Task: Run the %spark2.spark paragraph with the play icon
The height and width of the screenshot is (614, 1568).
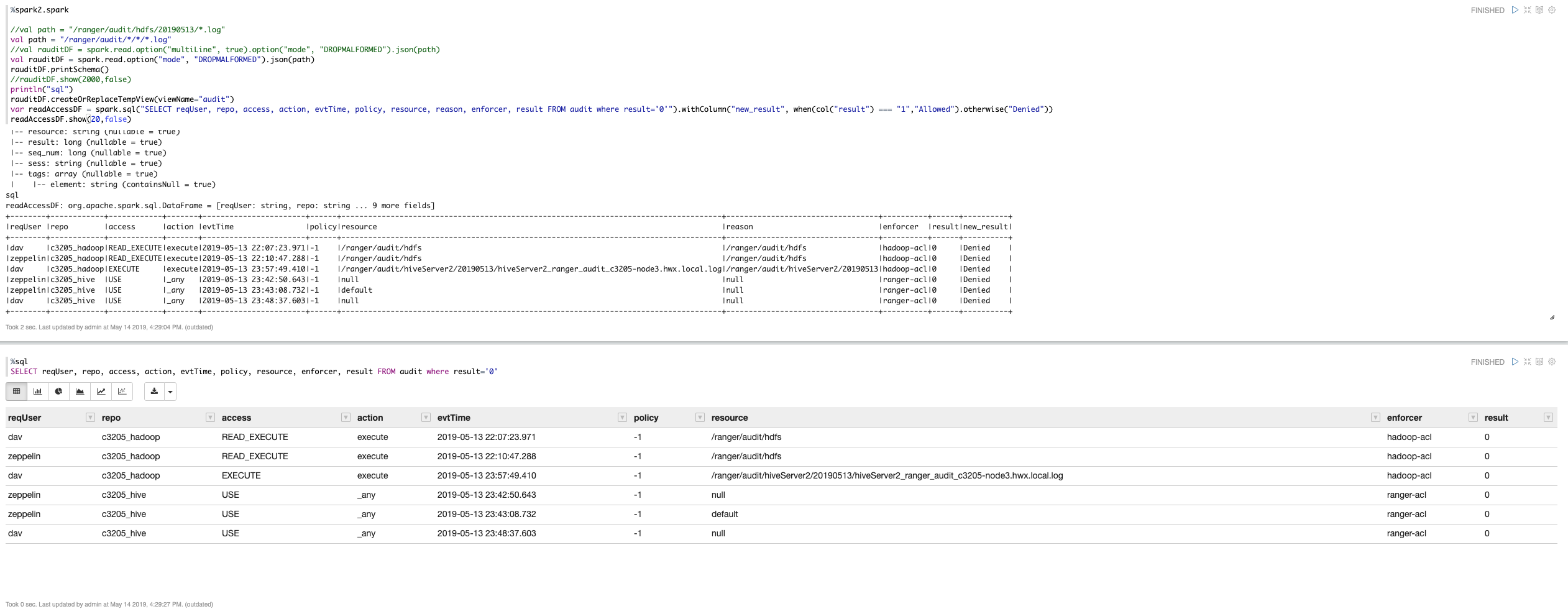Action: [1515, 10]
